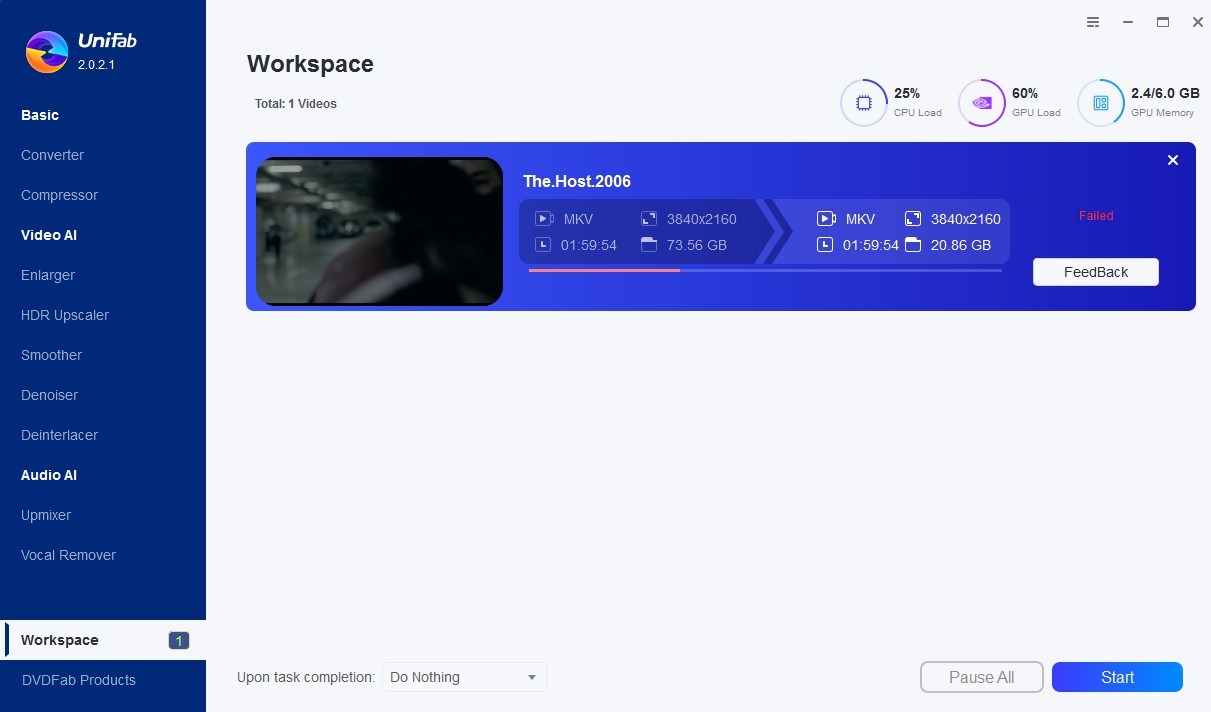Viewport: 1211px width, 712px height.
Task: Click the UniFab logo icon
Action: [x=47, y=52]
